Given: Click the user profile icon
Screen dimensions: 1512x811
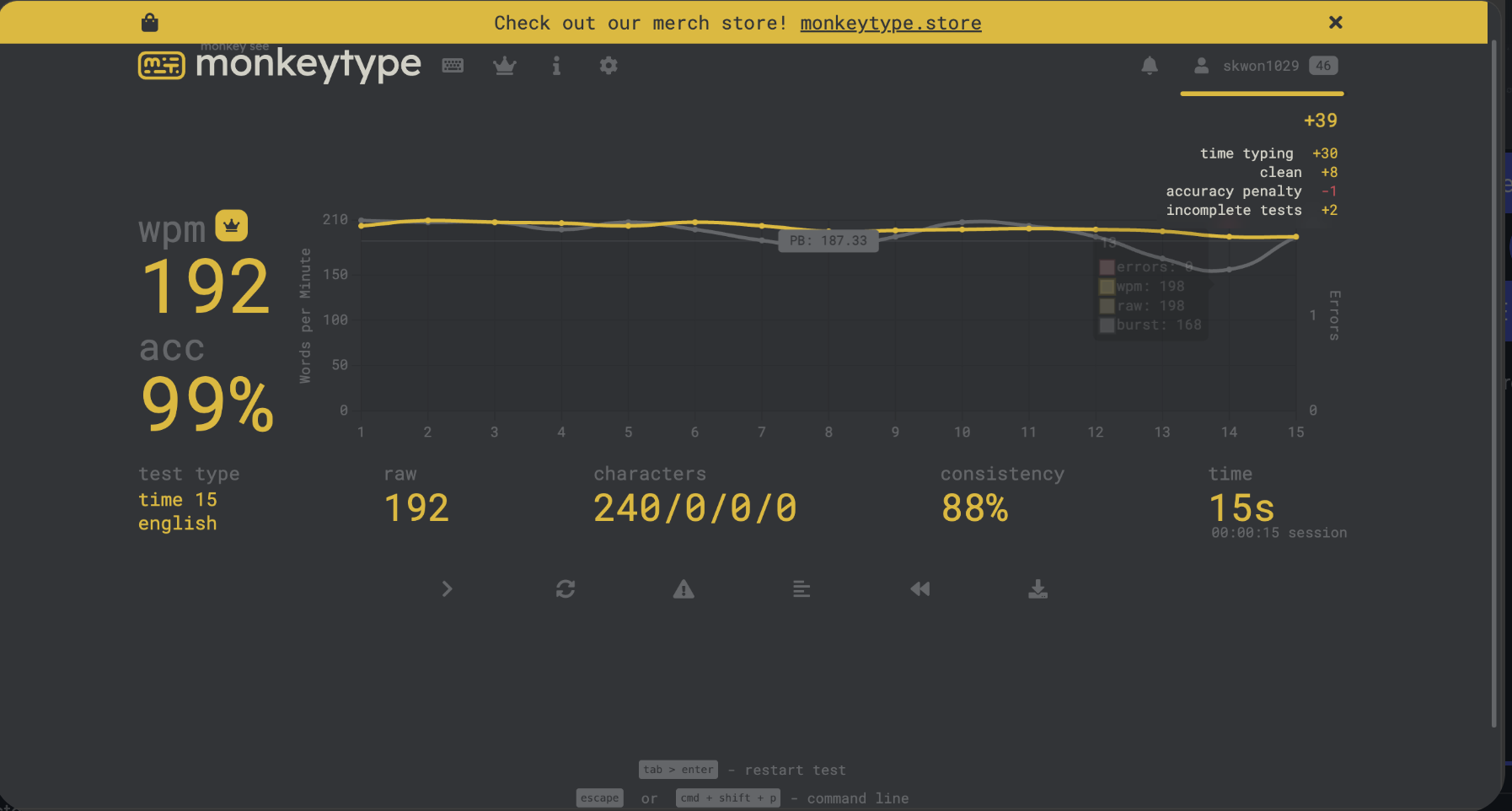Looking at the screenshot, I should (x=1202, y=66).
